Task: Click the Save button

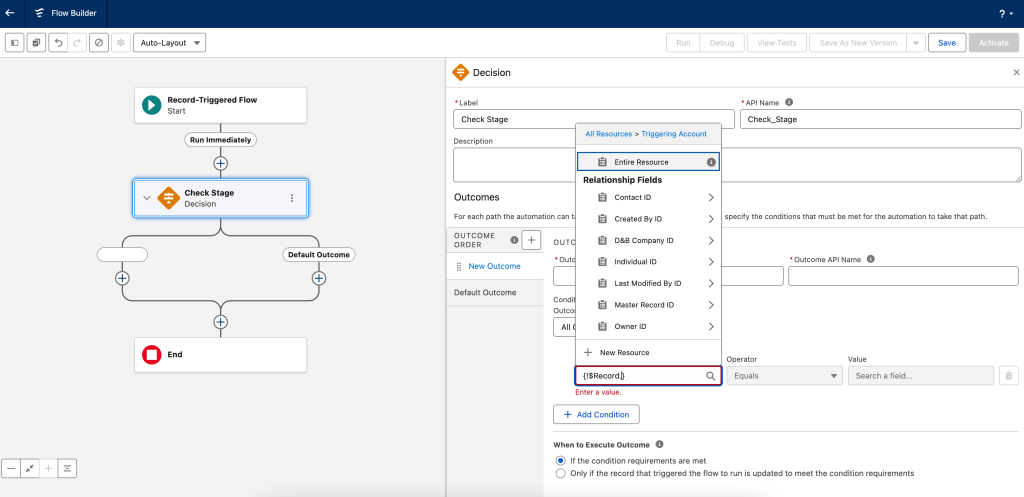Action: pyautogui.click(x=947, y=43)
